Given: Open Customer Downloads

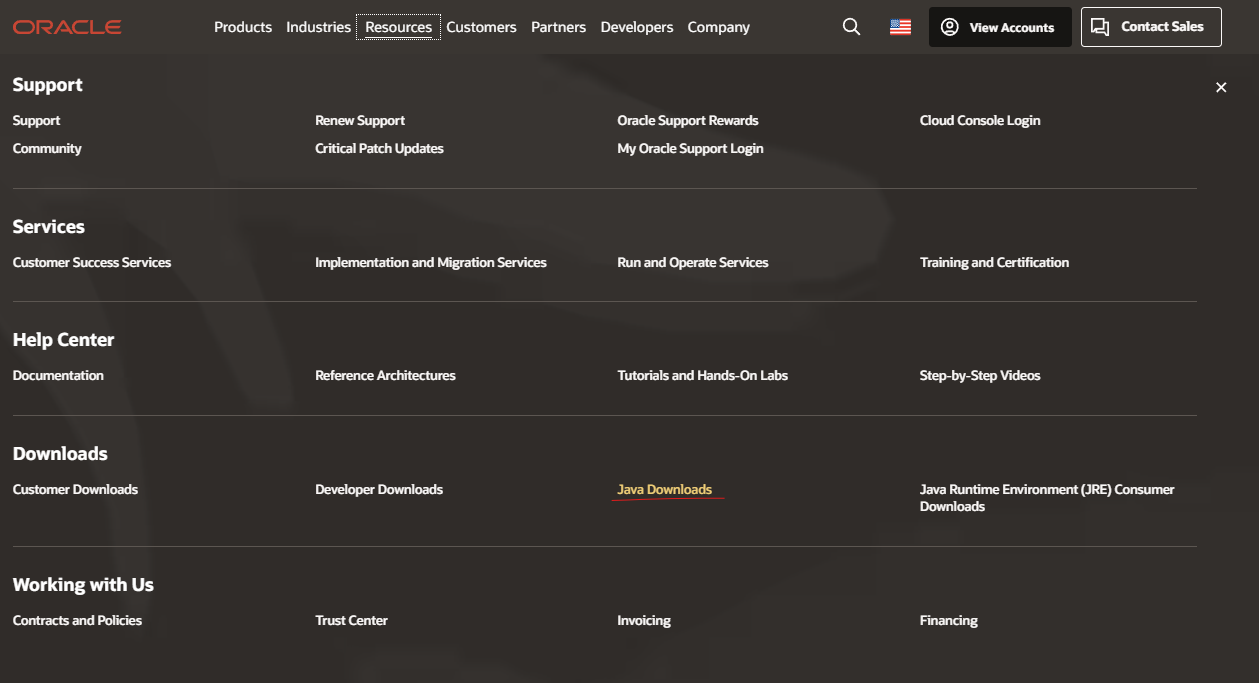Looking at the screenshot, I should point(75,489).
